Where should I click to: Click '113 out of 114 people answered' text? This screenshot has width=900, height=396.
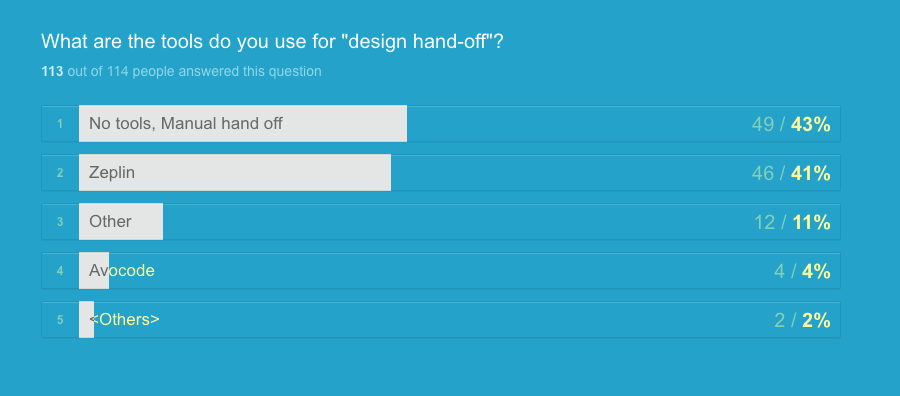(x=181, y=72)
